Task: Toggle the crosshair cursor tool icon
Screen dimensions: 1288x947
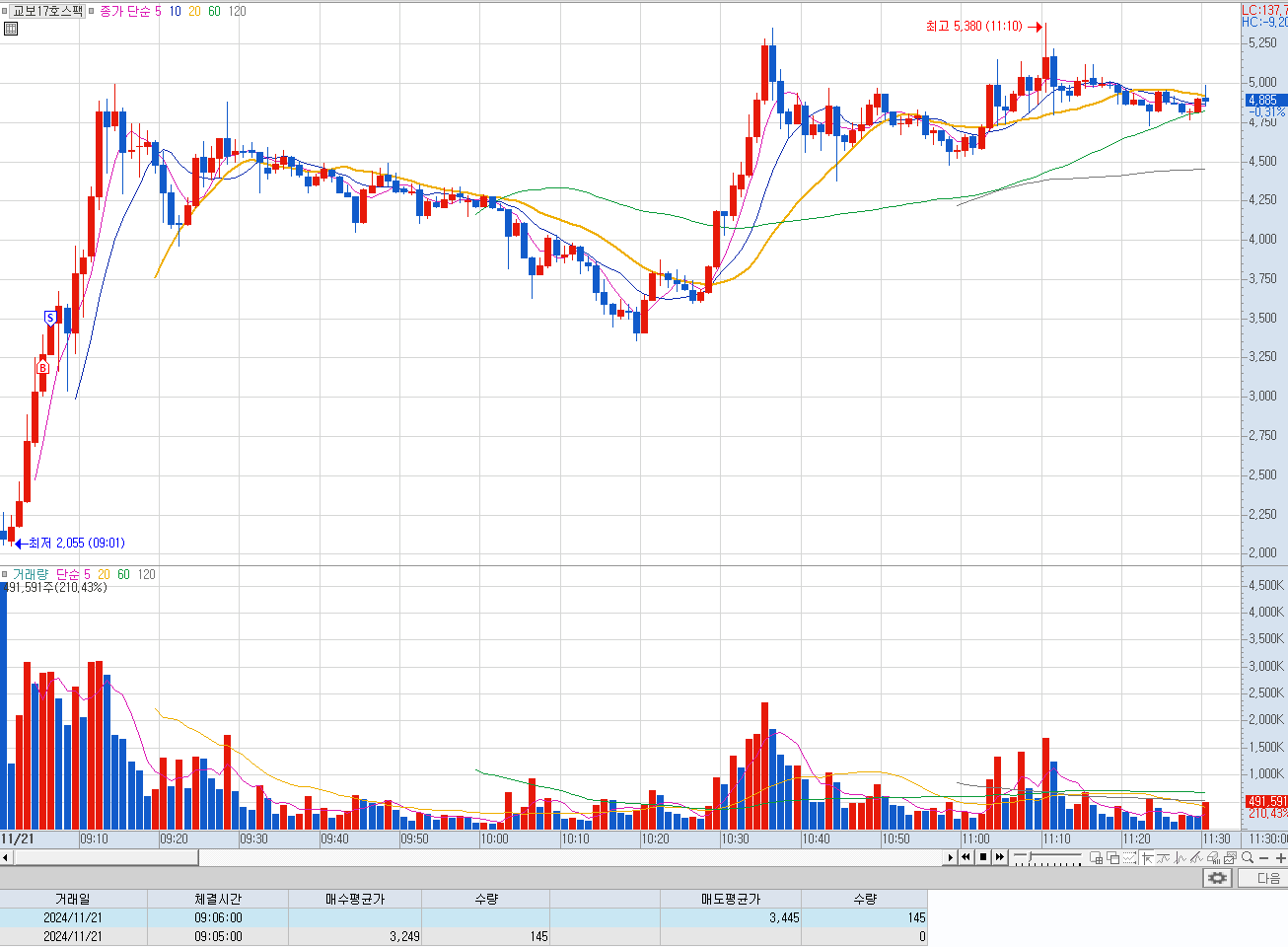Action: point(1148,858)
